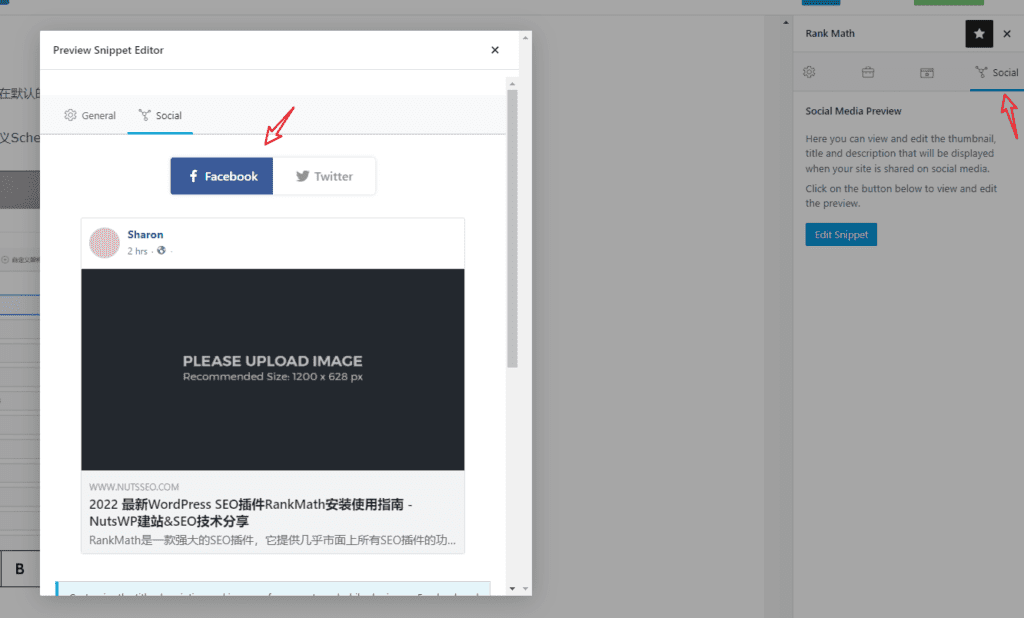Switch to the Facebook preview button
The width and height of the screenshot is (1024, 618).
click(222, 176)
